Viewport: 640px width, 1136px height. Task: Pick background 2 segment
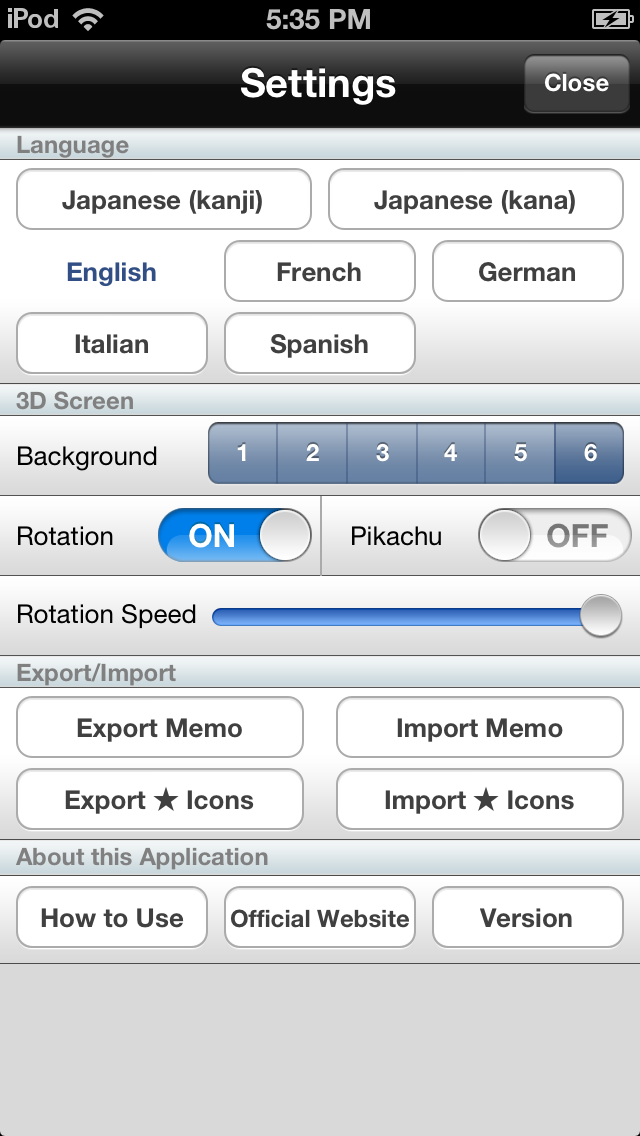[x=312, y=454]
